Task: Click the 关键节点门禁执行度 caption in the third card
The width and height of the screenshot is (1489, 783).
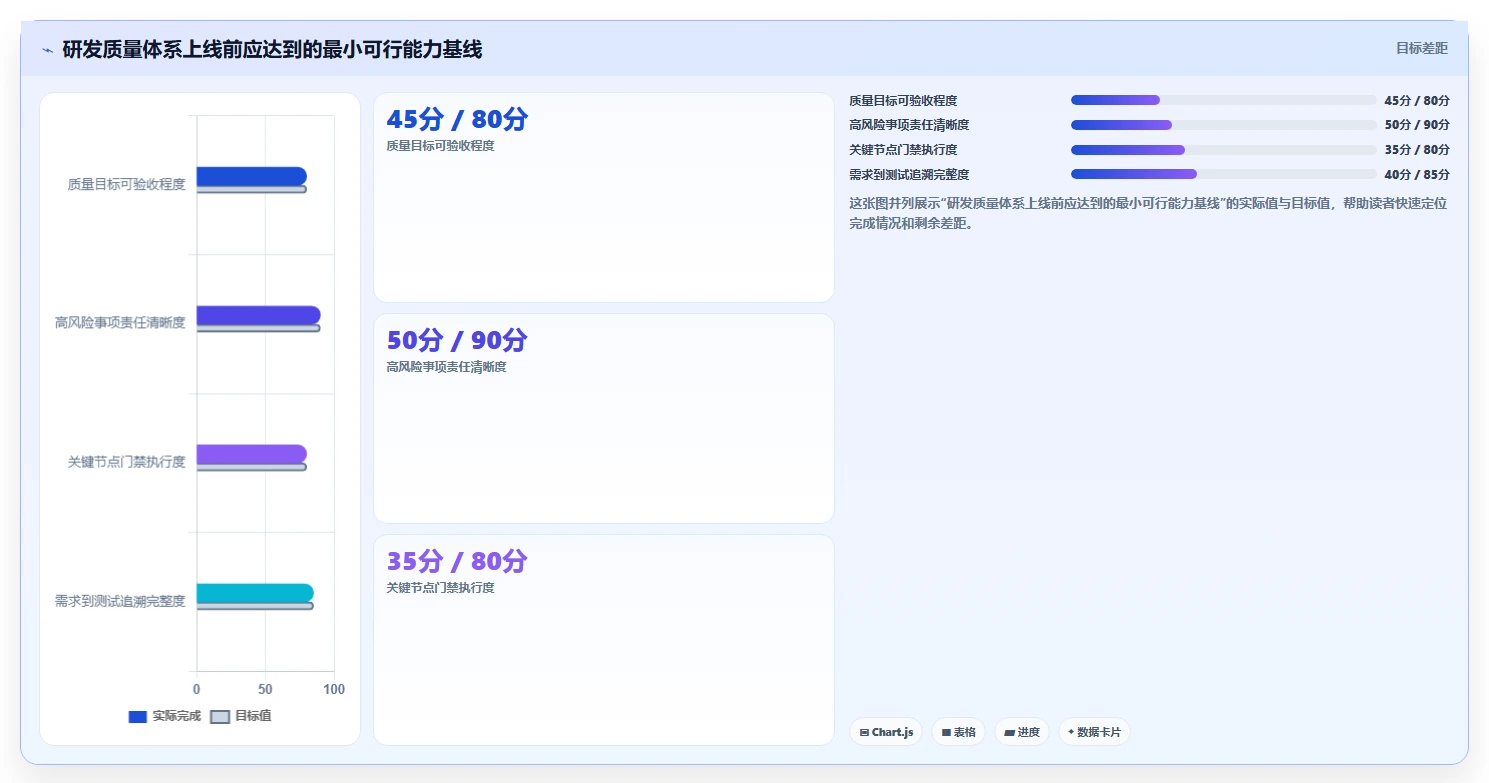Action: pyautogui.click(x=441, y=588)
